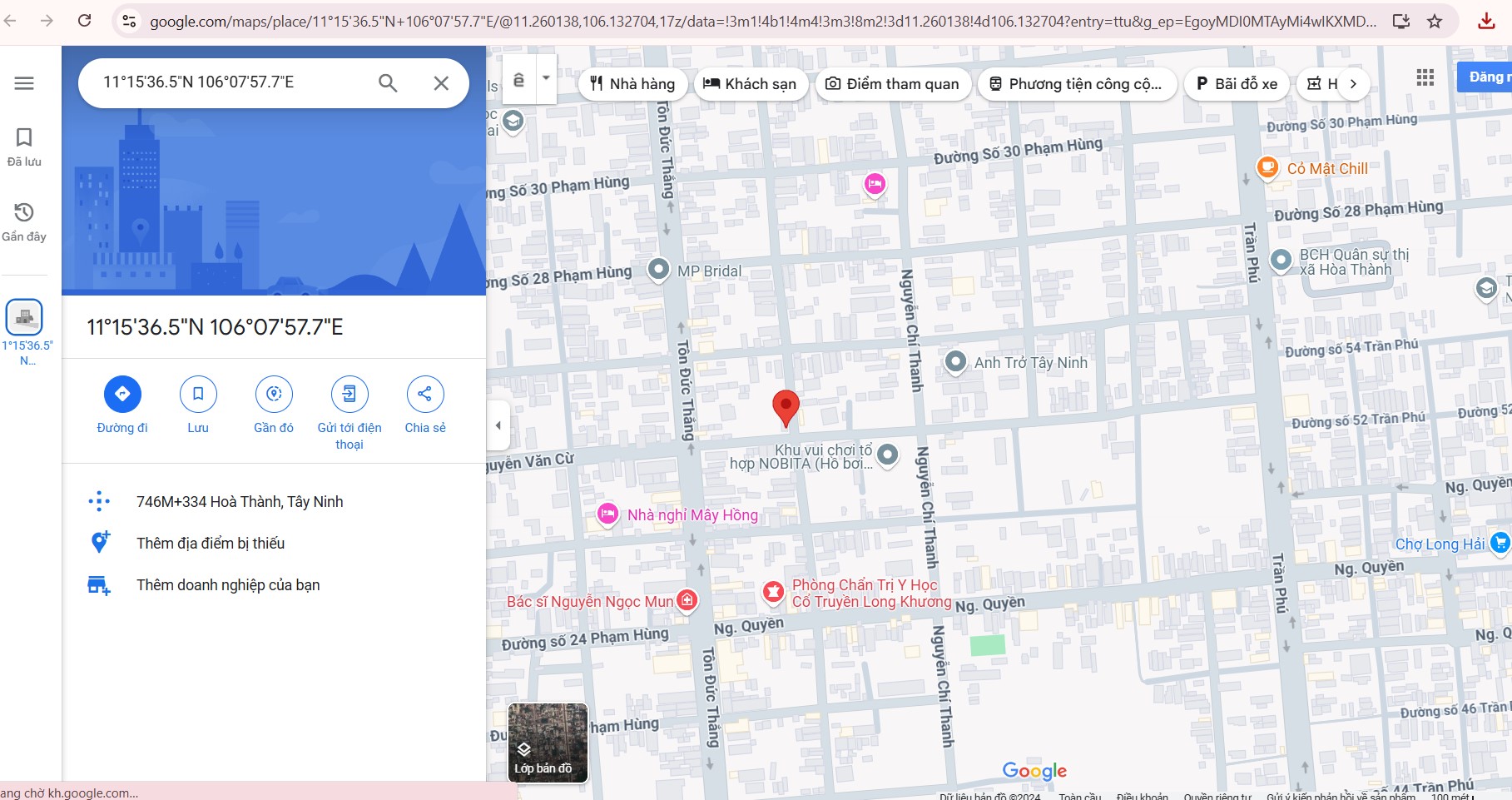Click the browser address bar URL
Screen dimensions: 1512x800
pyautogui.click(x=762, y=22)
